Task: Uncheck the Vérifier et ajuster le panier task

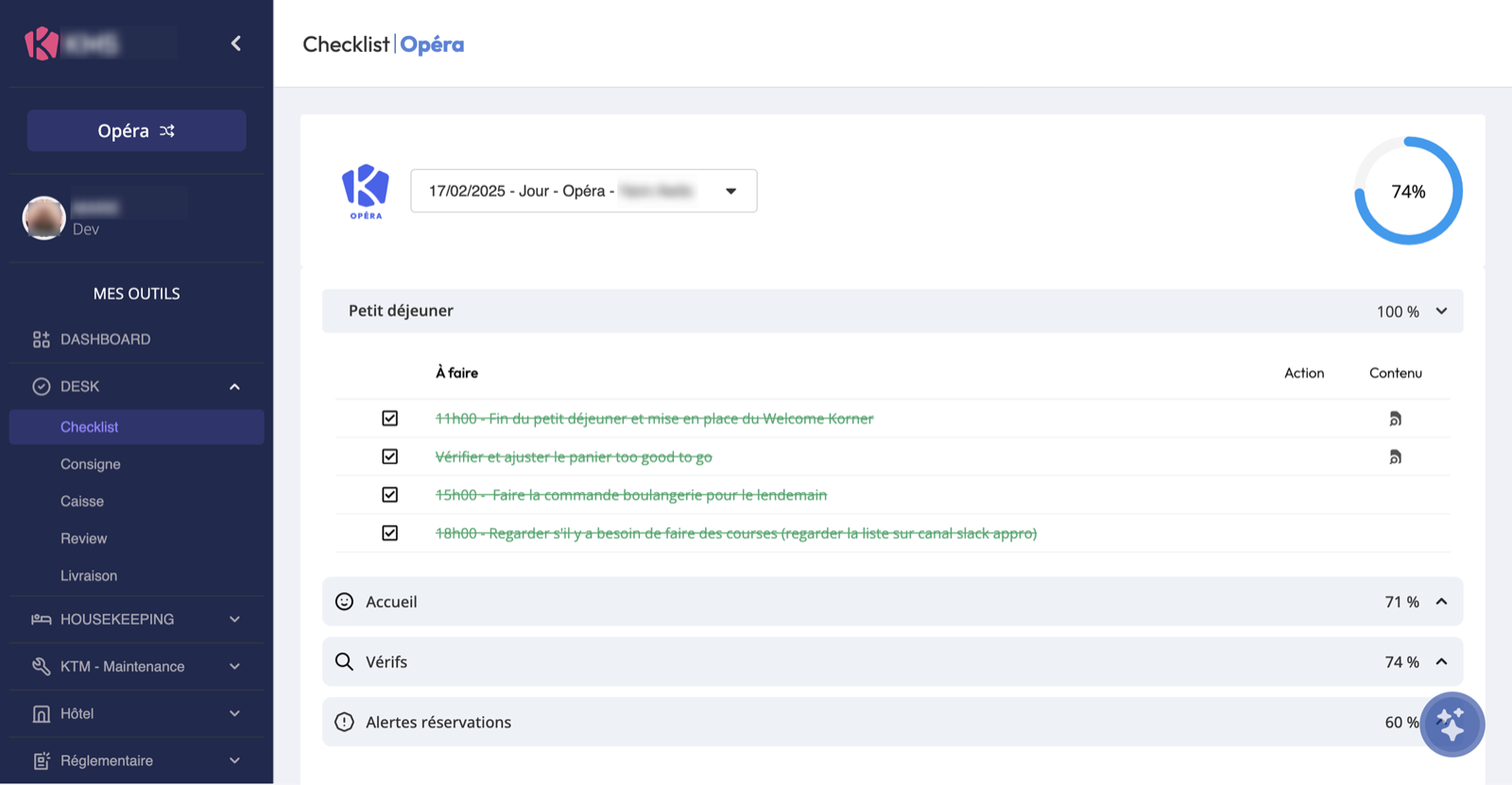Action: click(389, 456)
